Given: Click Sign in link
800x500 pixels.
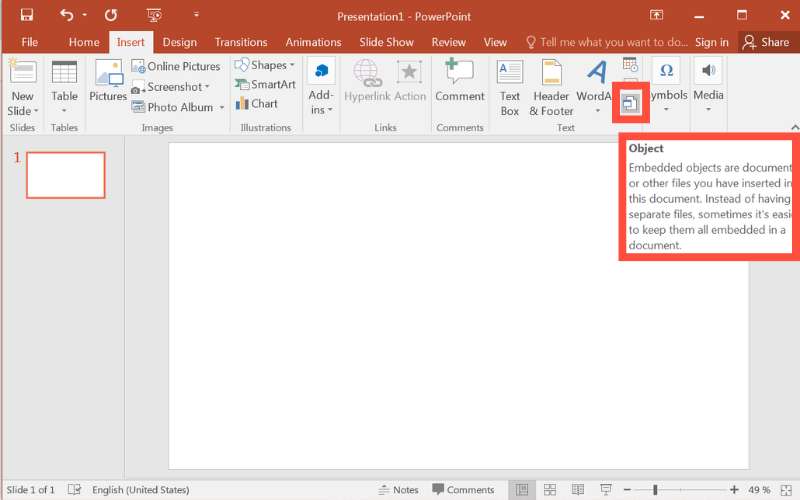Looking at the screenshot, I should coord(711,42).
